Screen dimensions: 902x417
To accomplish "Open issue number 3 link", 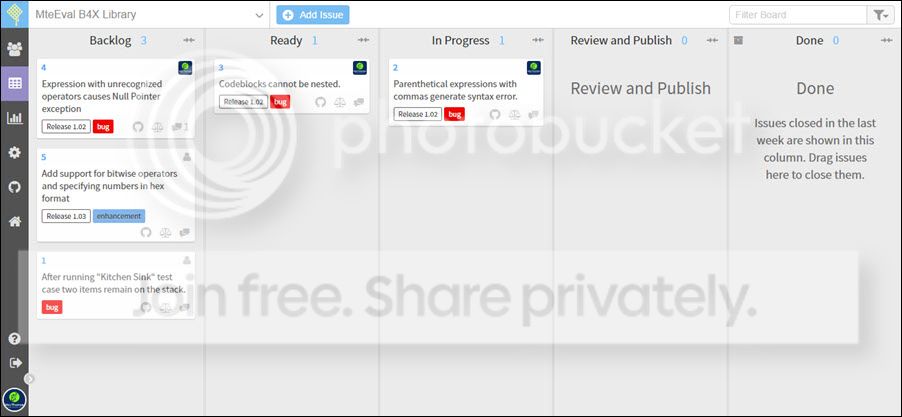I will click(x=221, y=68).
